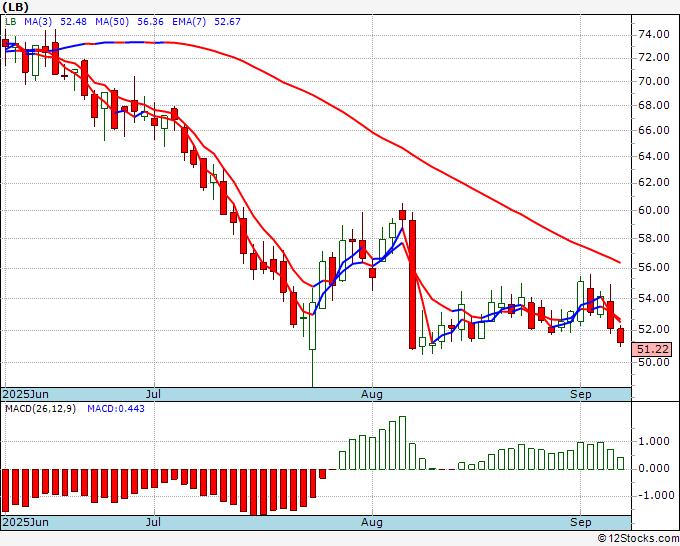Click the 54.00 price axis label
Image resolution: width=680 pixels, height=546 pixels.
click(654, 298)
